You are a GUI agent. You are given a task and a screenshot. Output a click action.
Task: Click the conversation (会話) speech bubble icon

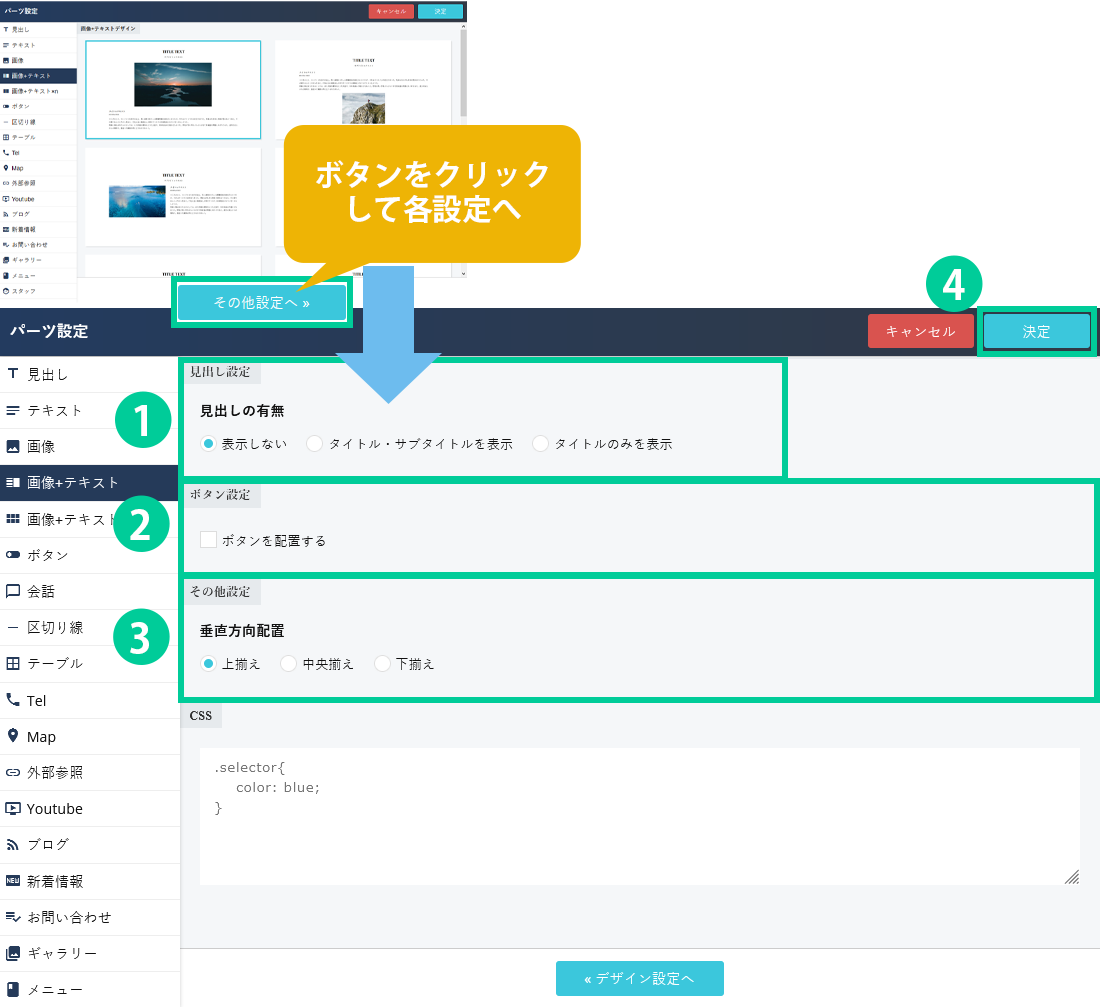pyautogui.click(x=13, y=591)
